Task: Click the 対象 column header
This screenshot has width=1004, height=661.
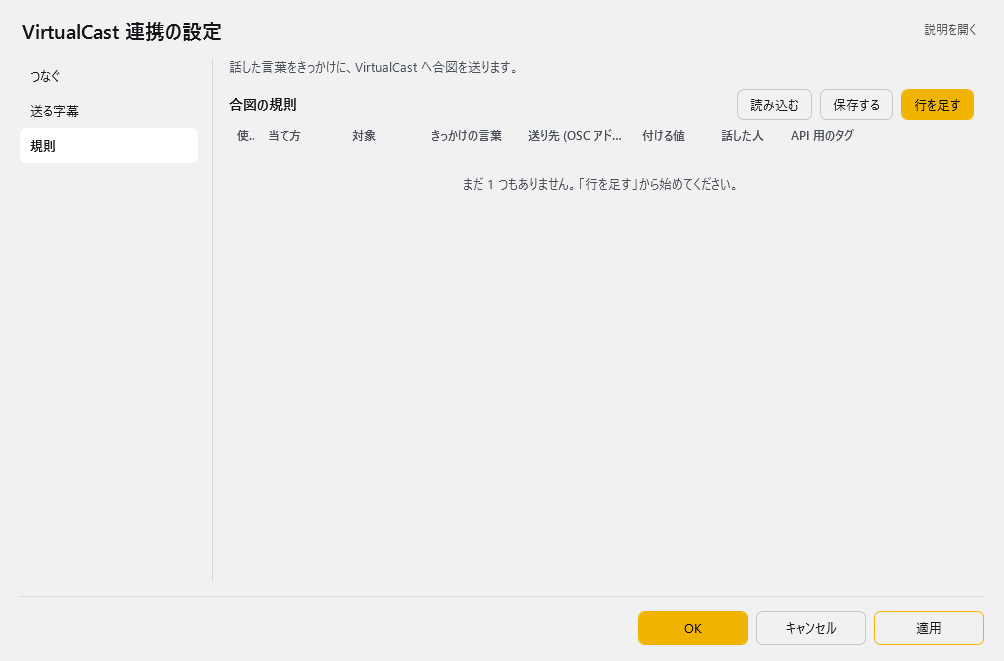Action: pyautogui.click(x=364, y=136)
